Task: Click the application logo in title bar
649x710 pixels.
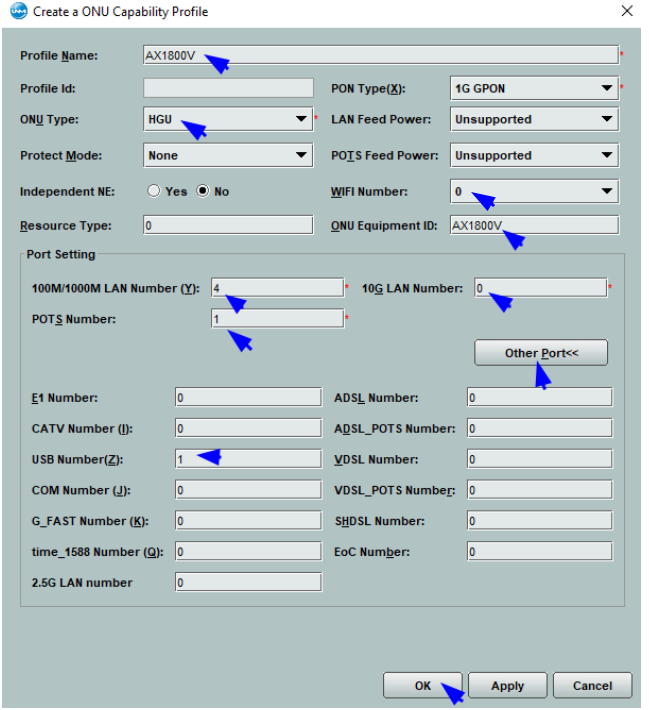Action: (x=19, y=11)
